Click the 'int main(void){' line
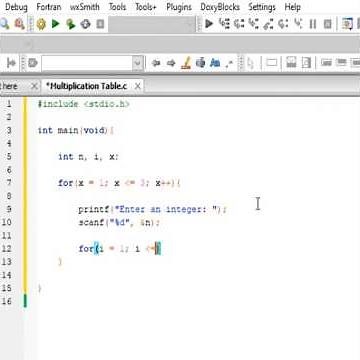This screenshot has width=360, height=360. pos(76,130)
